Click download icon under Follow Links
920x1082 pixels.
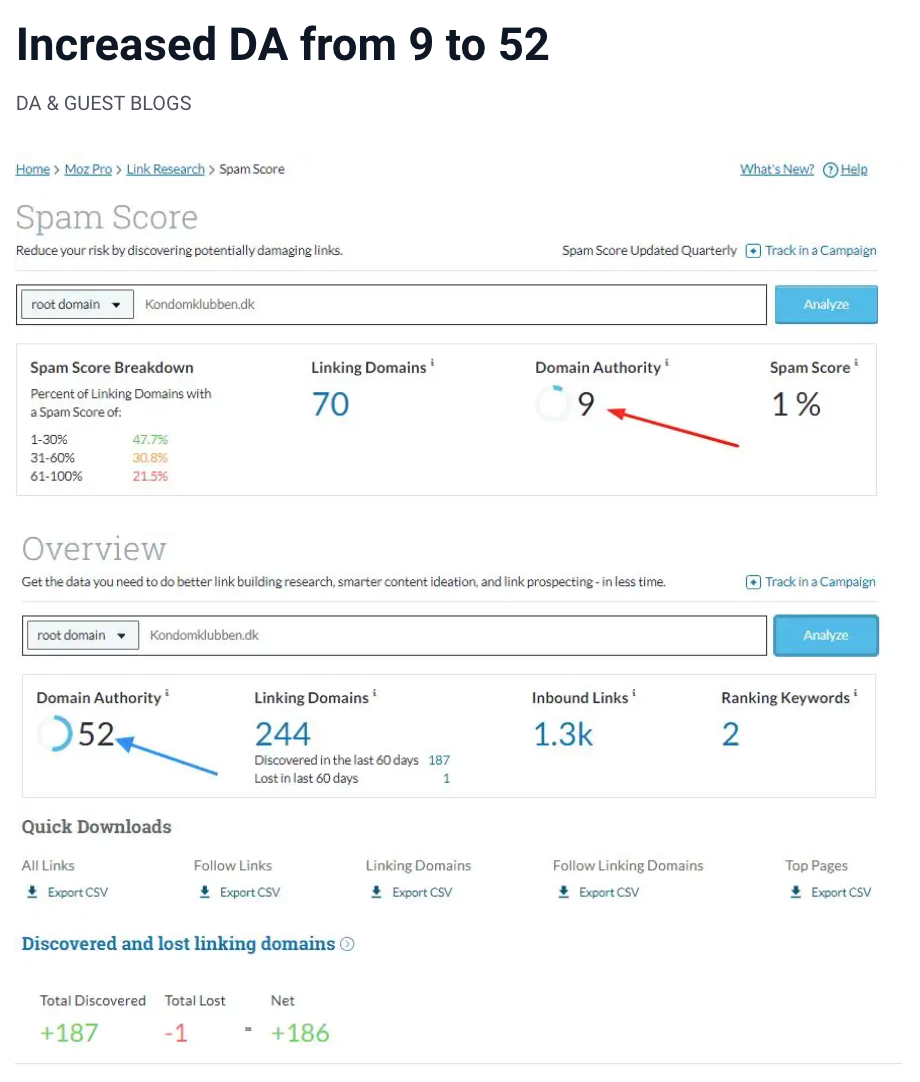click(x=204, y=892)
